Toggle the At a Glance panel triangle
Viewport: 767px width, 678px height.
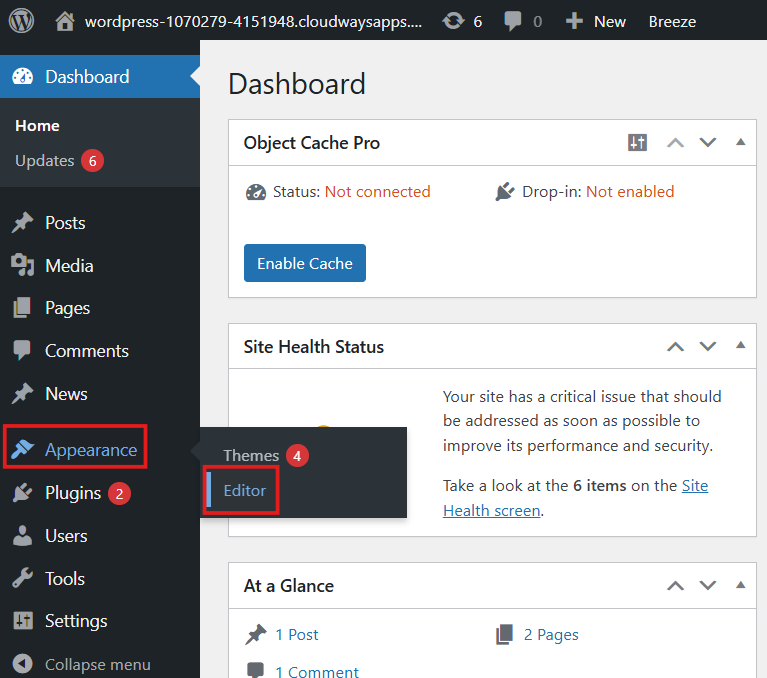(741, 585)
